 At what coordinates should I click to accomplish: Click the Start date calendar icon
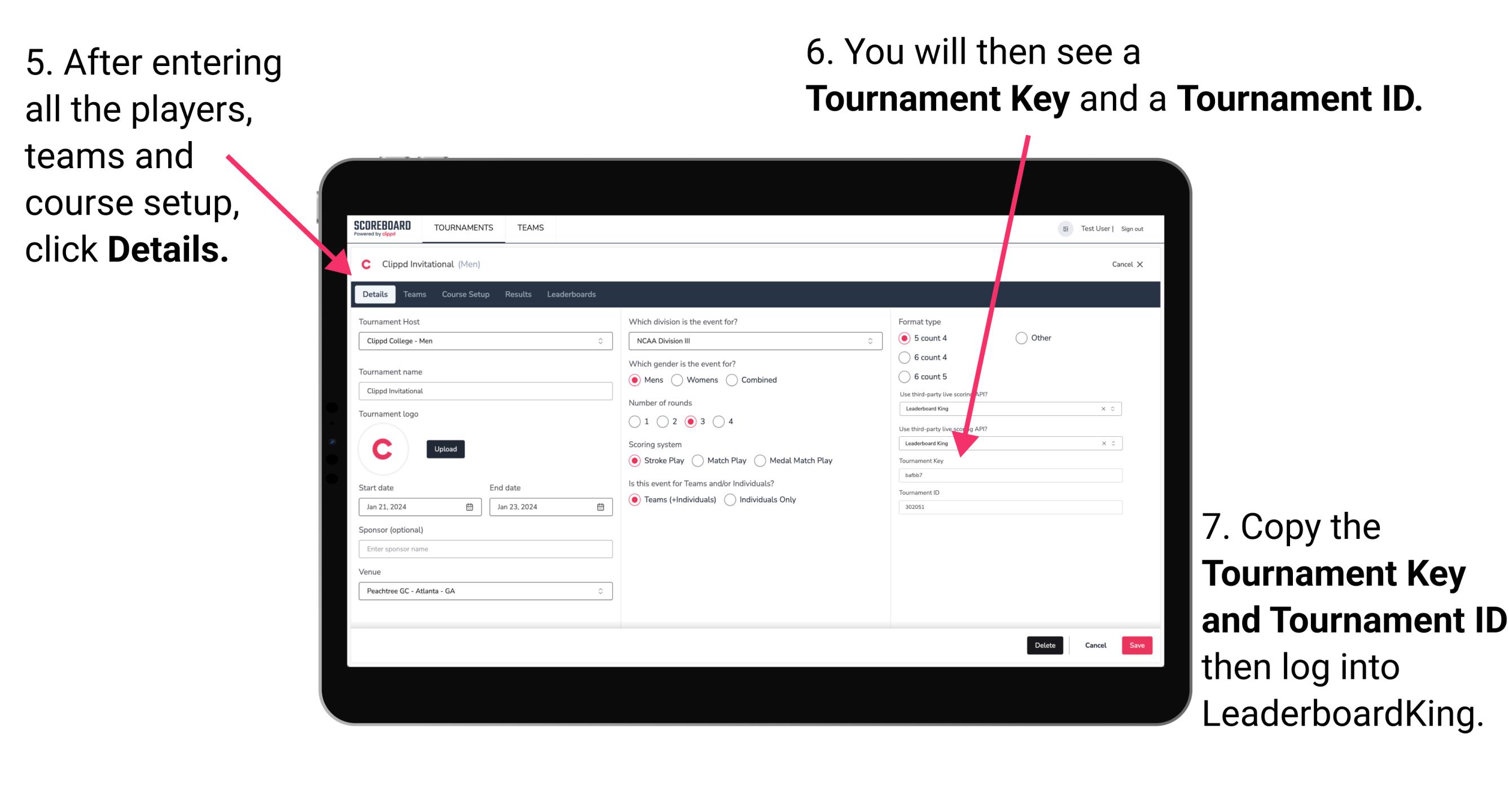coord(470,506)
